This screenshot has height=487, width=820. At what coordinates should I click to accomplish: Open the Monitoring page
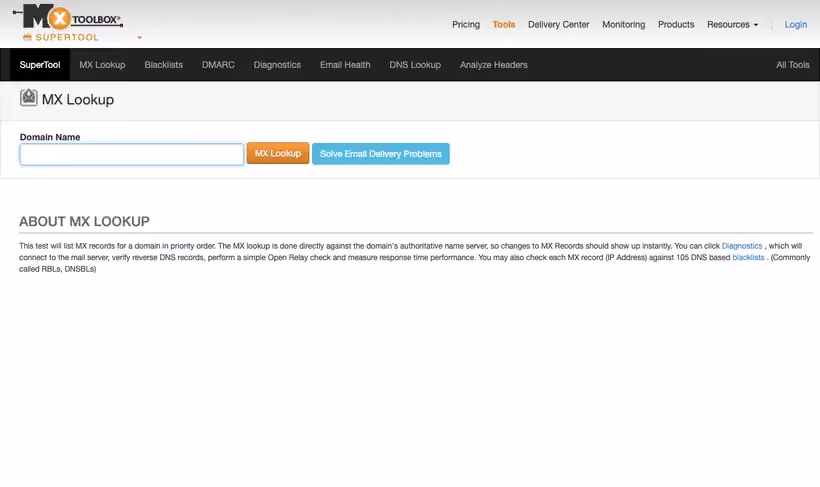click(x=623, y=25)
